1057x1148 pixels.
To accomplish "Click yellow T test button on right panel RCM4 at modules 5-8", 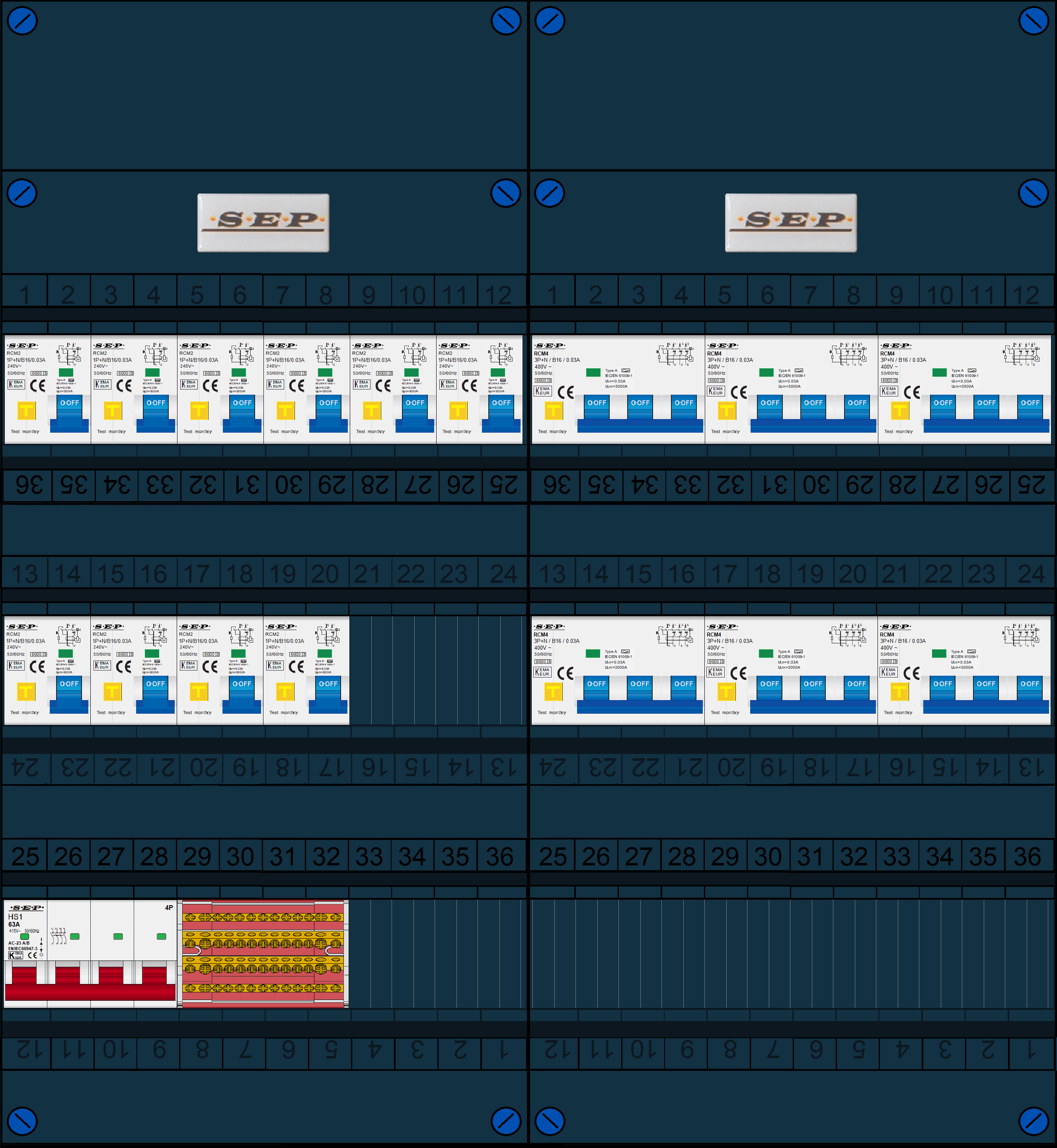I will click(726, 411).
